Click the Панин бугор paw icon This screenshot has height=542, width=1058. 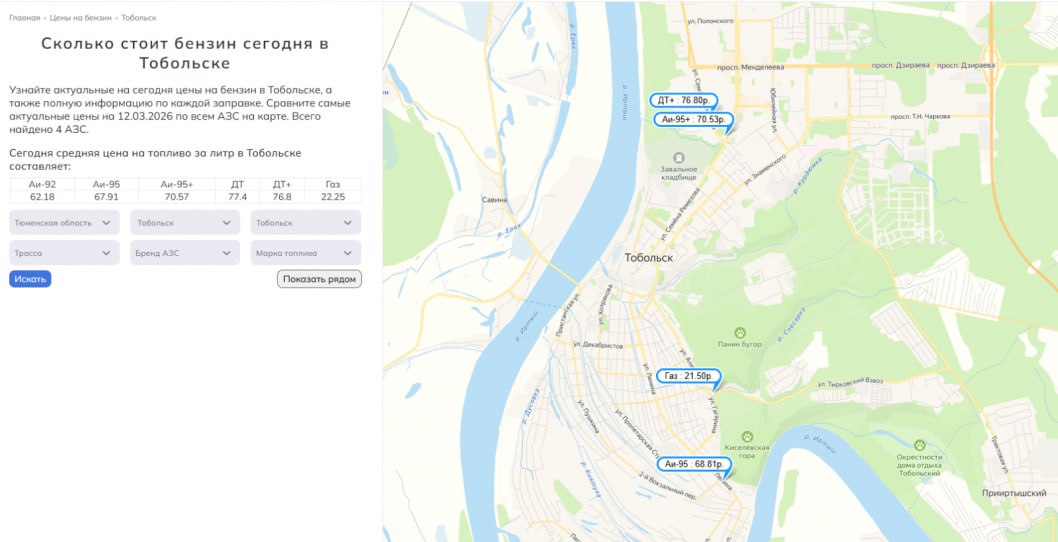[740, 333]
